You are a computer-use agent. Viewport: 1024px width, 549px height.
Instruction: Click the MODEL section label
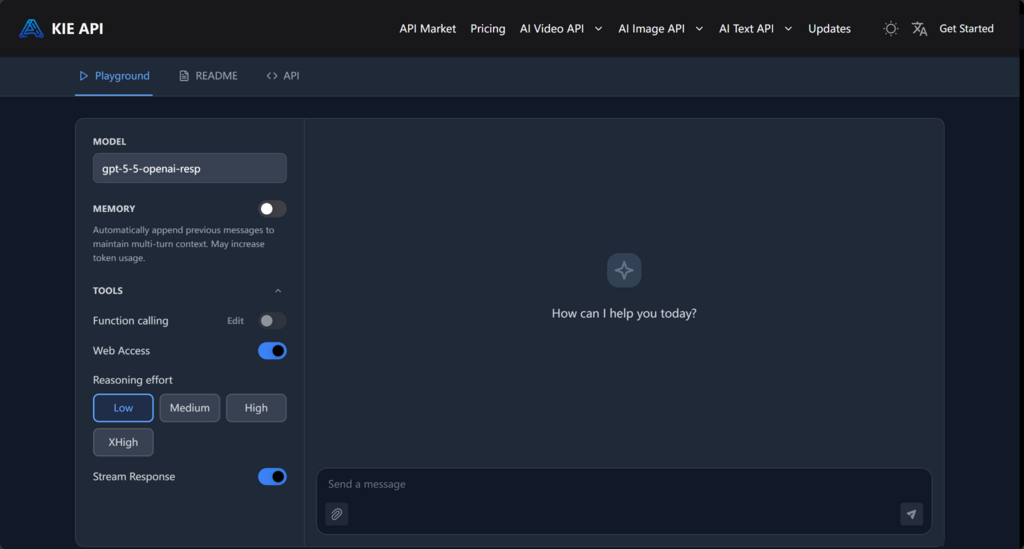[x=110, y=142]
